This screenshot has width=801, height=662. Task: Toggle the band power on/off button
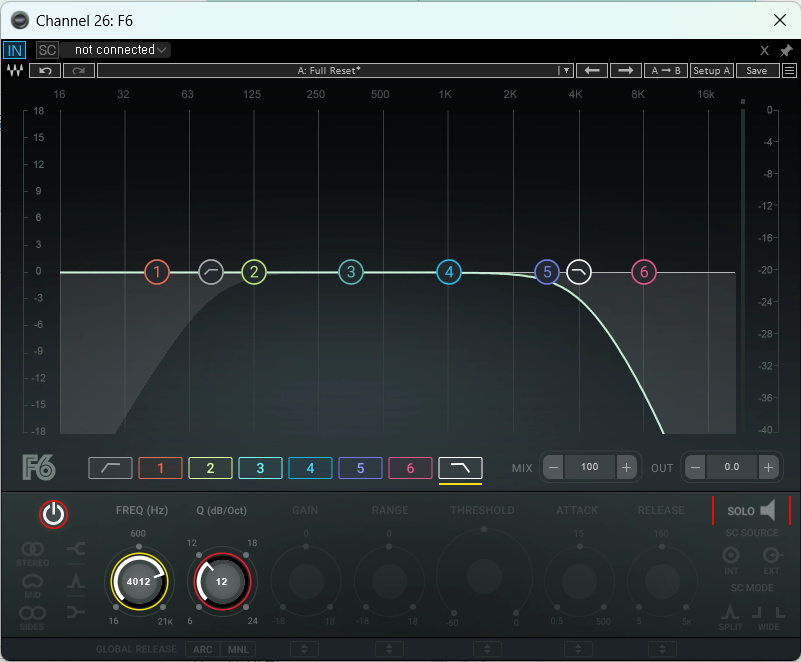click(53, 514)
